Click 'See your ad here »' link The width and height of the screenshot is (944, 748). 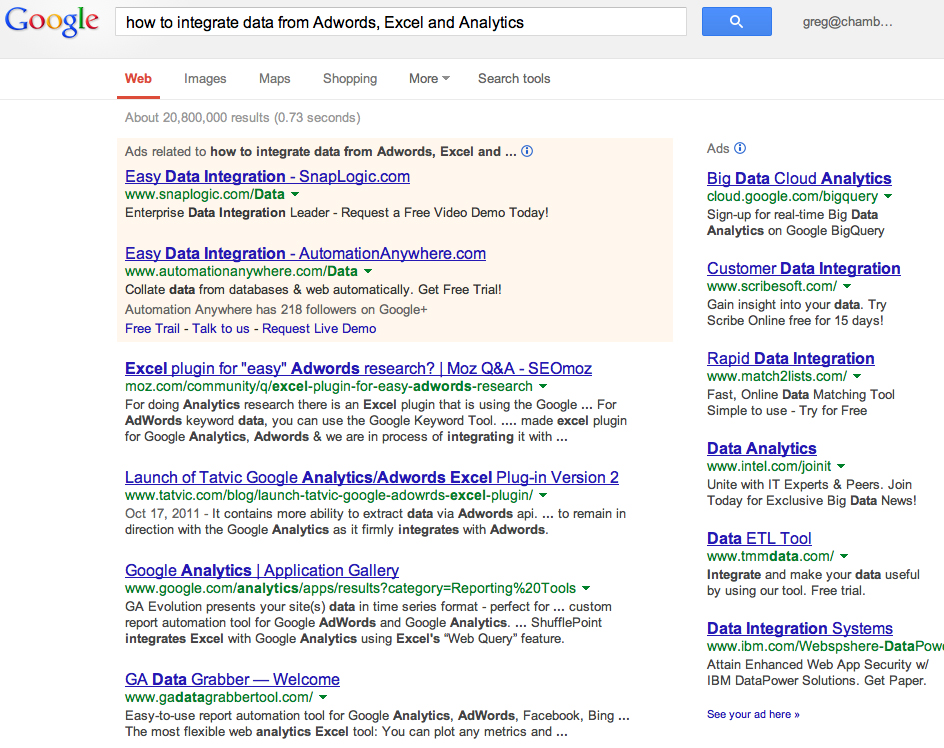[x=753, y=714]
